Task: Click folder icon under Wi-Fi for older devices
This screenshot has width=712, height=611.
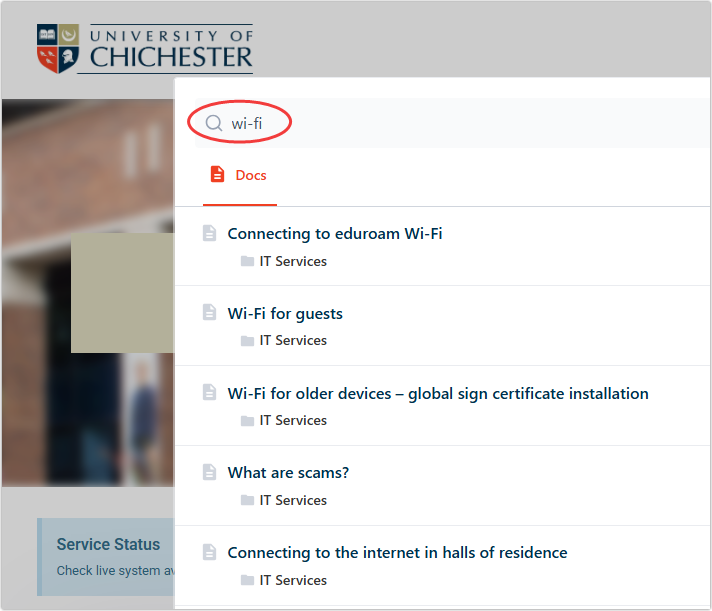Action: [247, 421]
